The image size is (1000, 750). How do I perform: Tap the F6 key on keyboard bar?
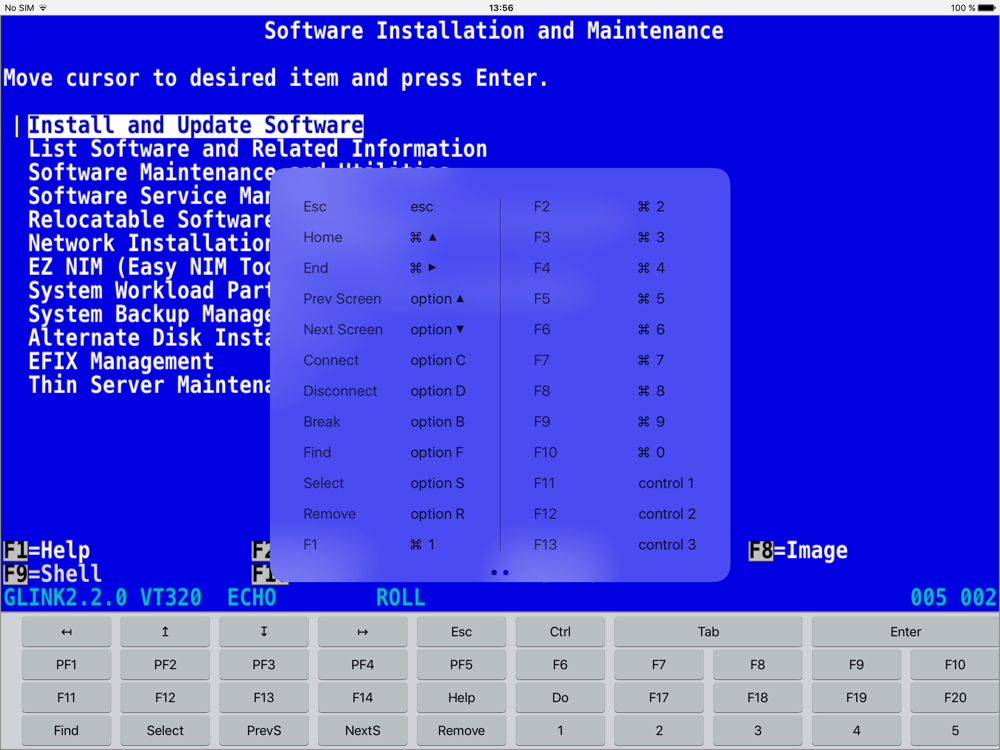pos(560,665)
